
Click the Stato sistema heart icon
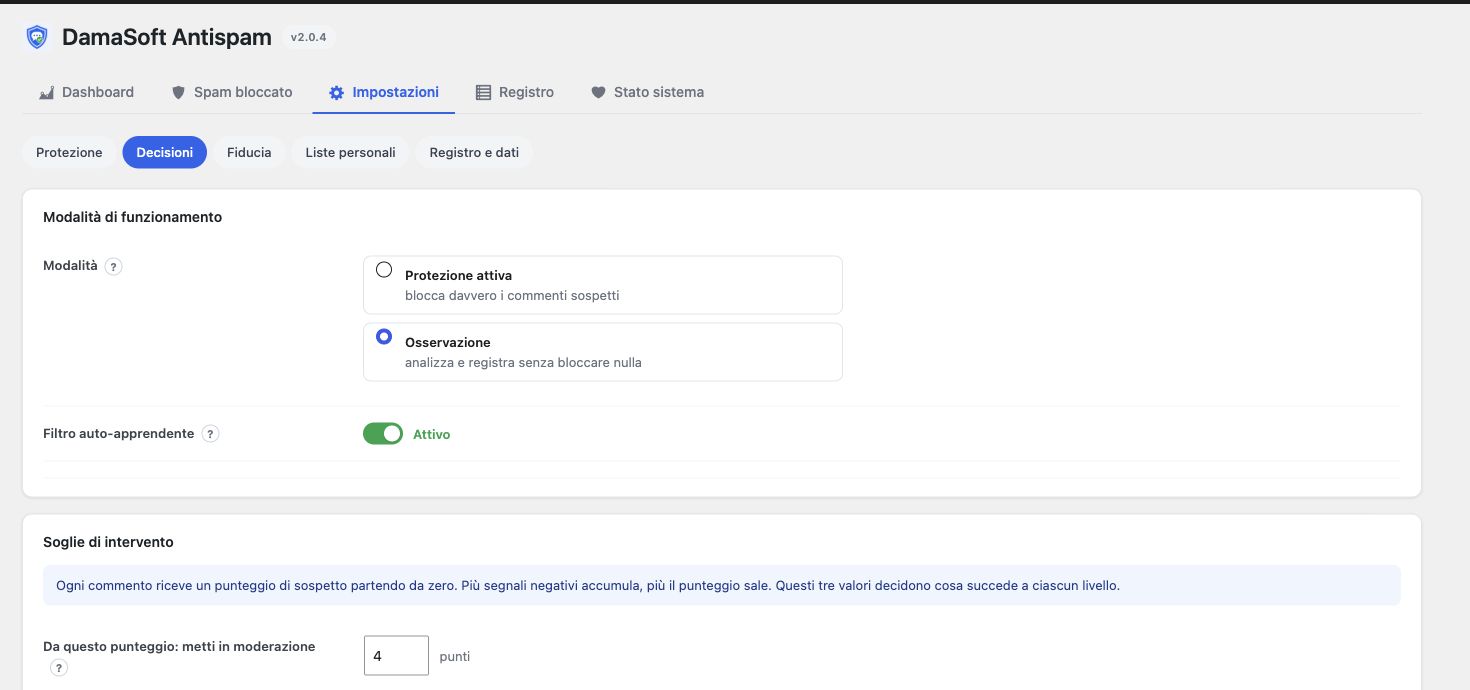pyautogui.click(x=598, y=92)
